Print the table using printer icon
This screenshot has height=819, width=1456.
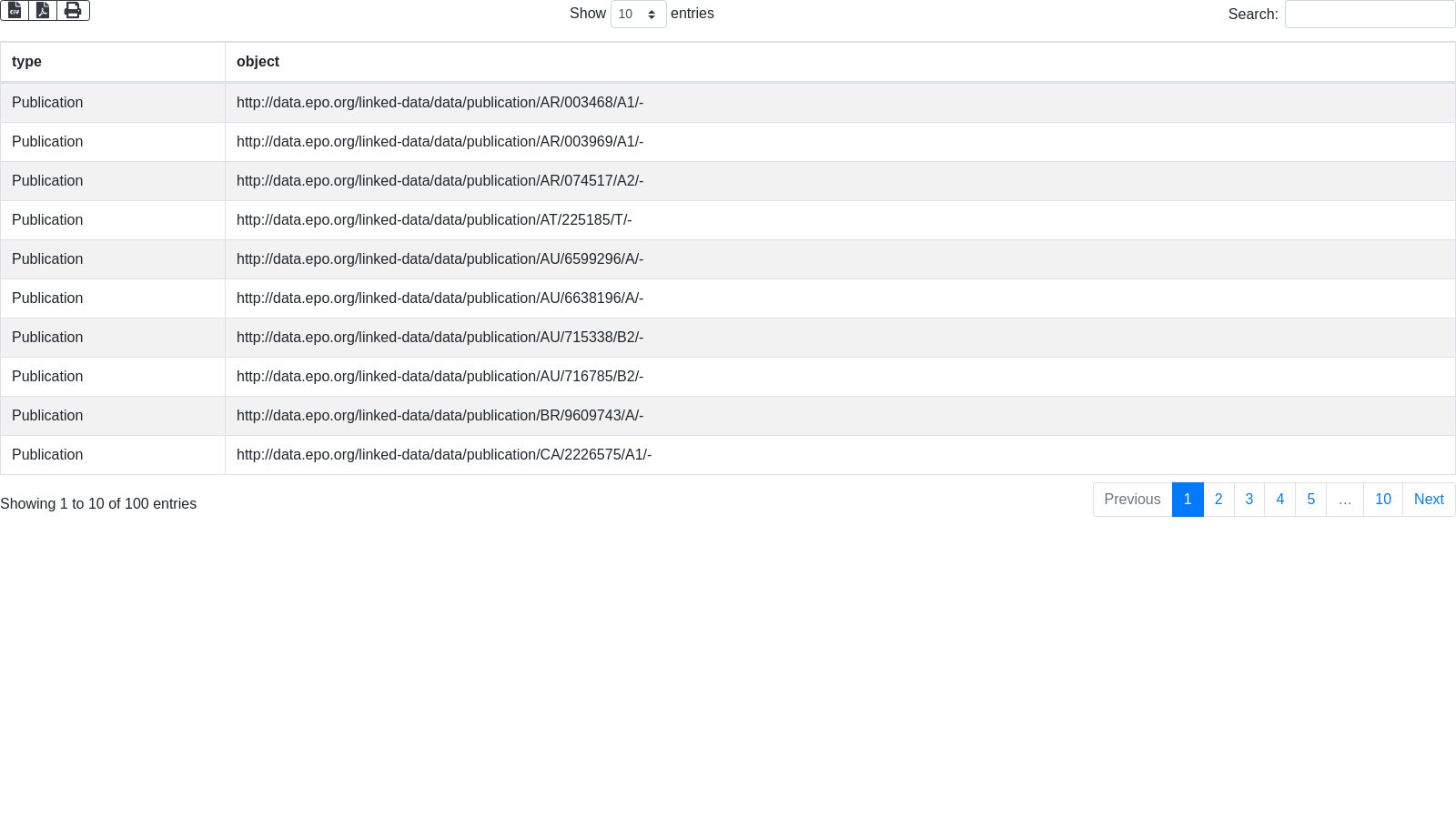coord(73,11)
